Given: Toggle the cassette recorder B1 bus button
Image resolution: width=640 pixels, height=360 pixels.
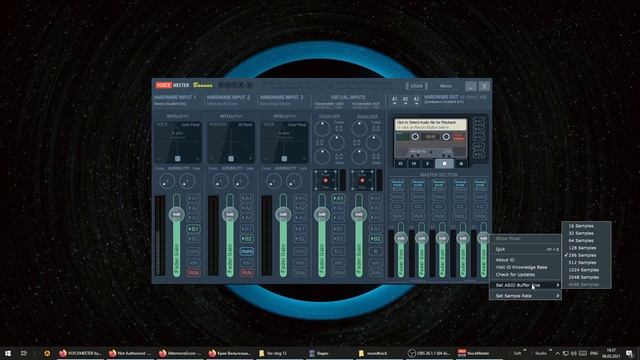Looking at the screenshot, I should tap(478, 146).
